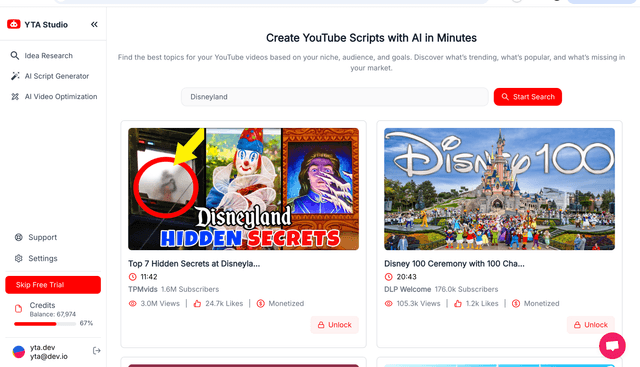Click title Disney 100 Ceremony with 100 Cha...
This screenshot has width=640, height=367.
(454, 264)
